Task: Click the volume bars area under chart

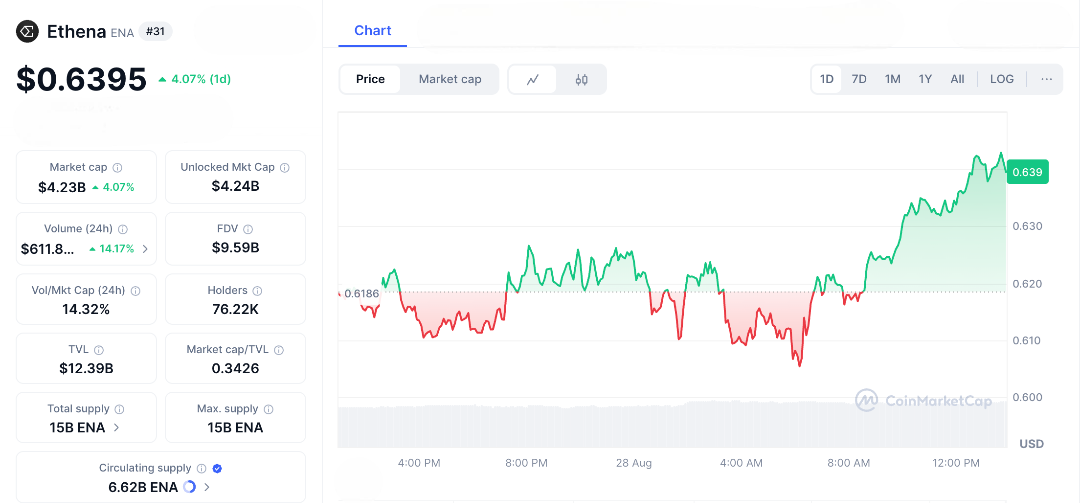Action: [672, 426]
